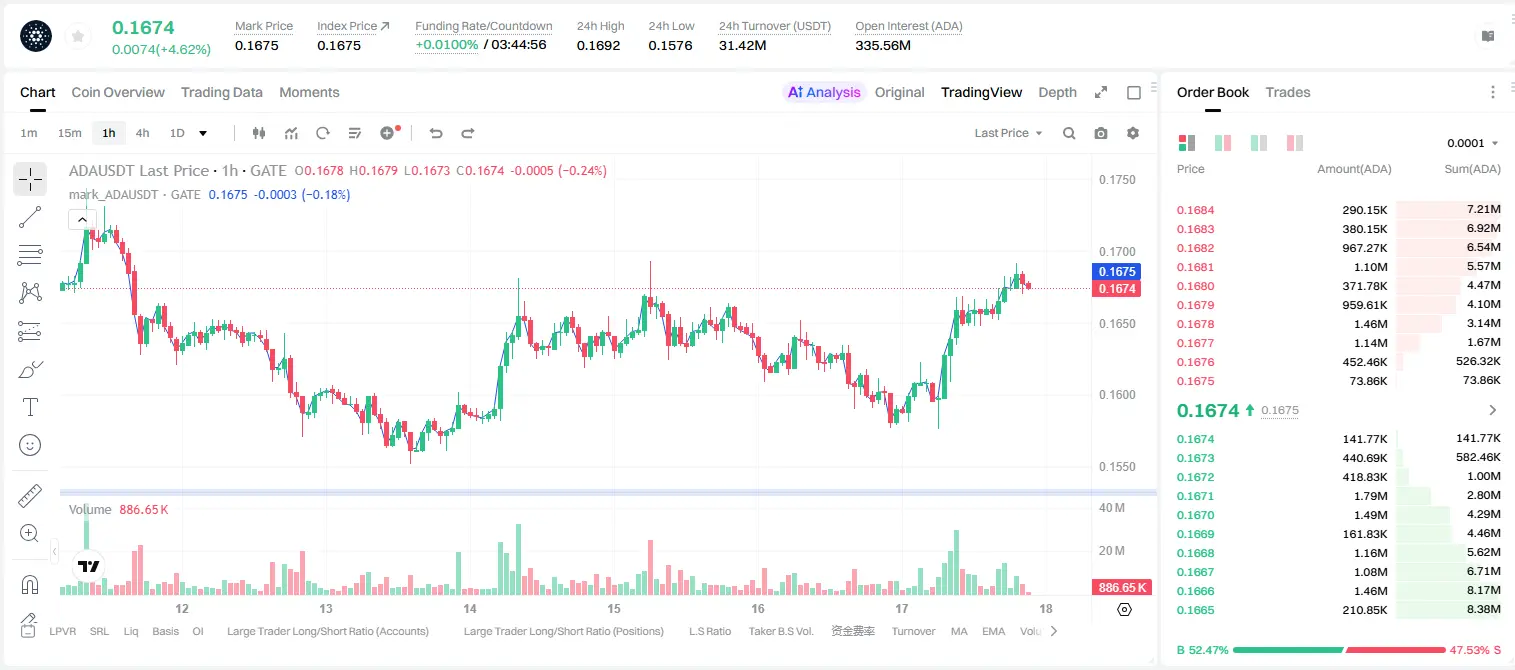1515x670 pixels.
Task: Select the ruler measure tool
Action: click(x=30, y=495)
